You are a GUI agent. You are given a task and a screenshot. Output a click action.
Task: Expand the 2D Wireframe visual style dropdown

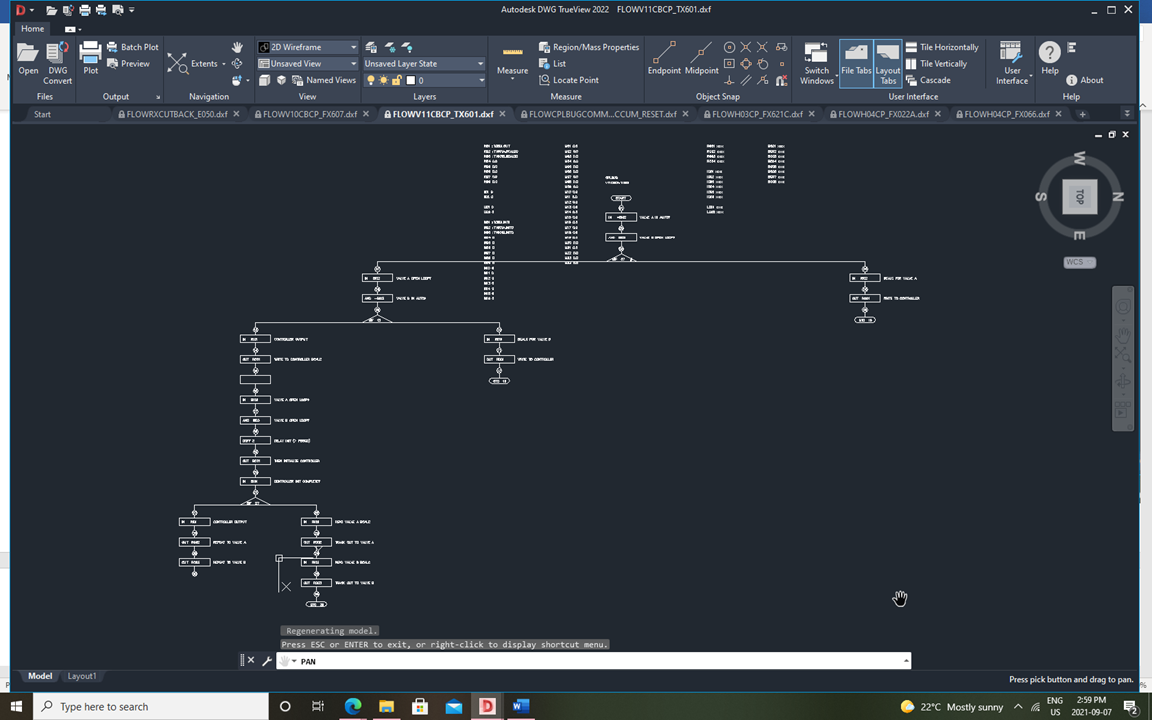coord(353,47)
